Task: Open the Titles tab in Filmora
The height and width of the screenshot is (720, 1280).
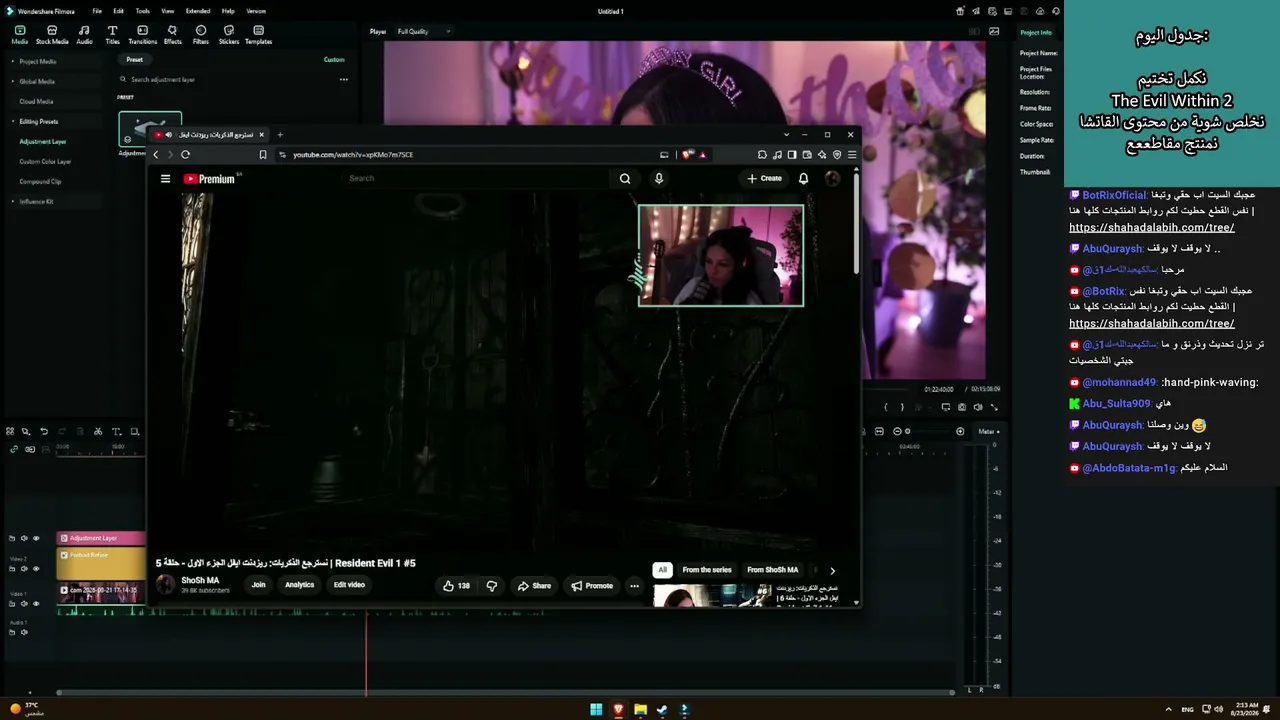Action: 112,35
